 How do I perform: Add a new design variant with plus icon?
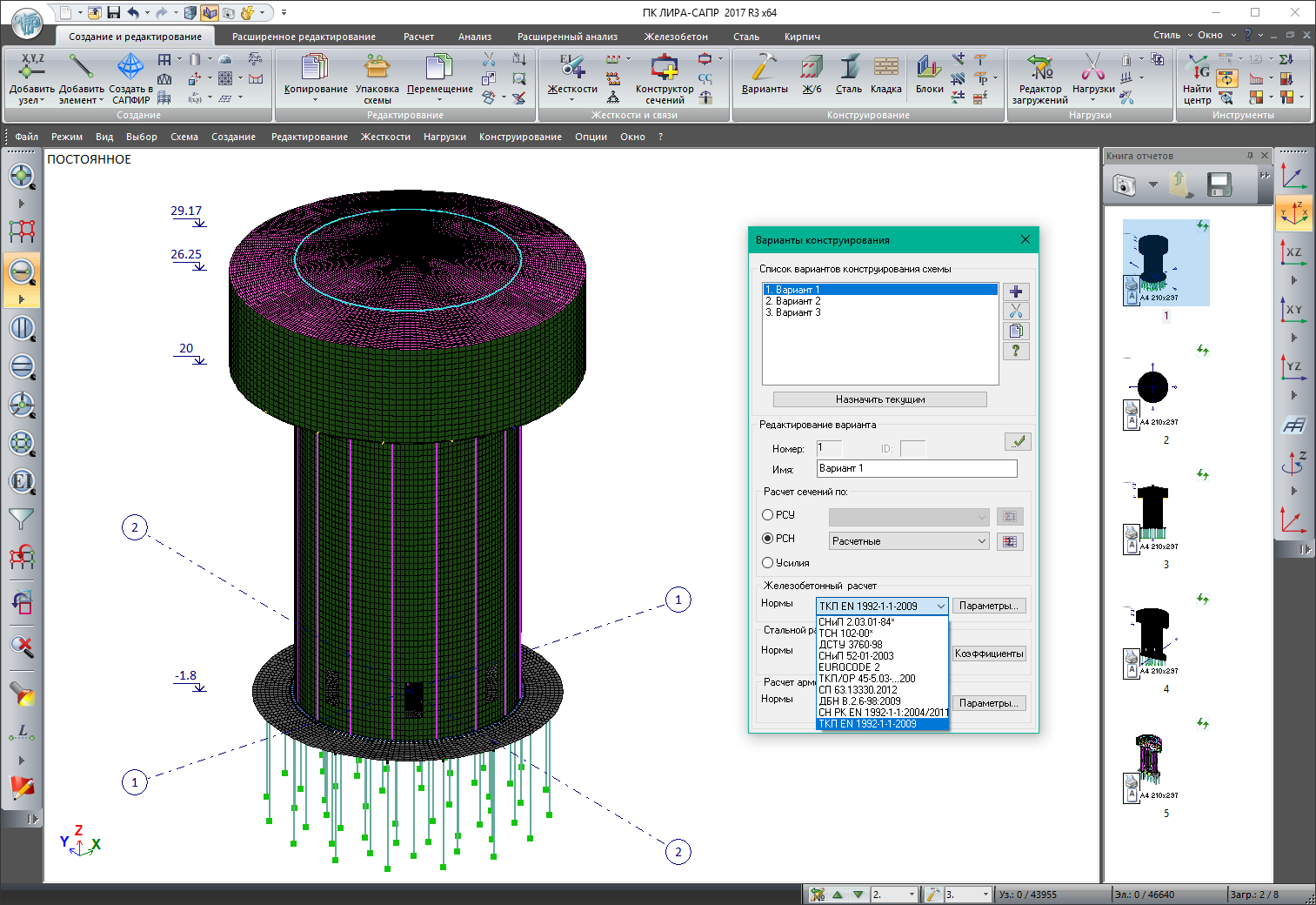click(x=1015, y=292)
